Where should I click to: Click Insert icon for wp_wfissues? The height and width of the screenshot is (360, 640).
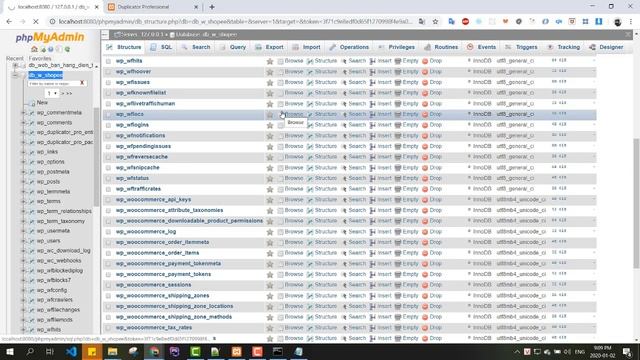[x=372, y=82]
